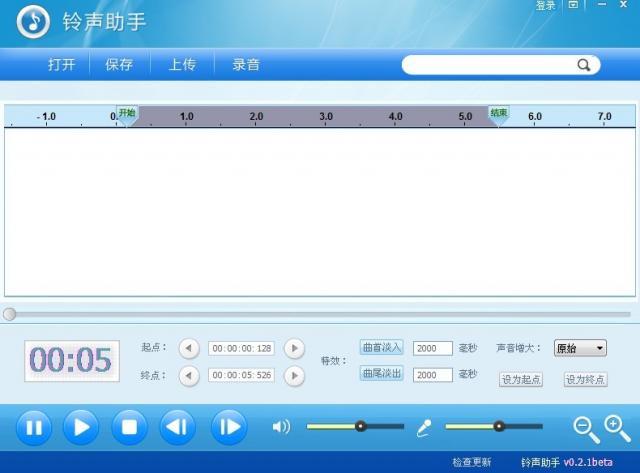640x473 pixels.
Task: Stop playback with the square button
Action: (129, 427)
